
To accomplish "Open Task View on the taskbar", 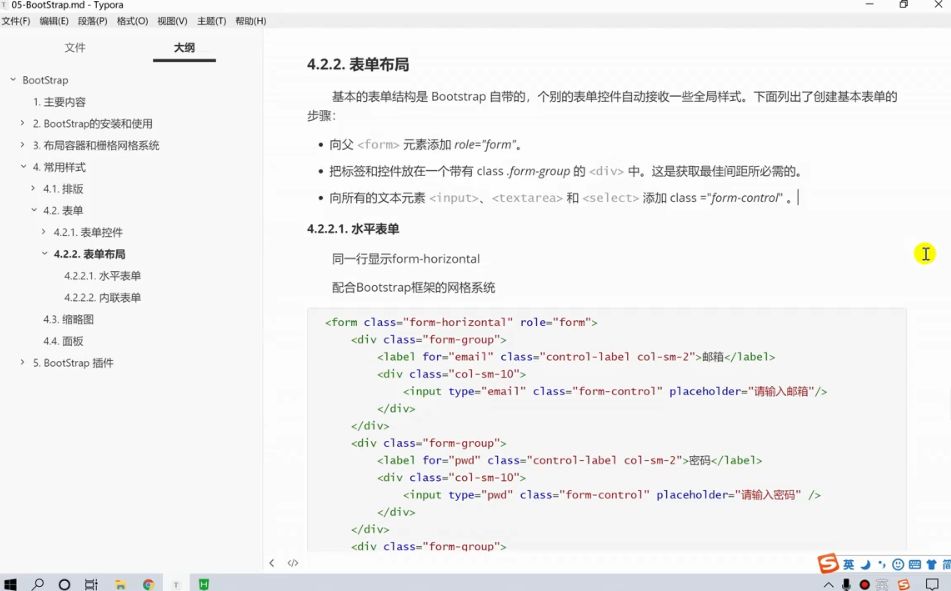I will click(x=91, y=584).
